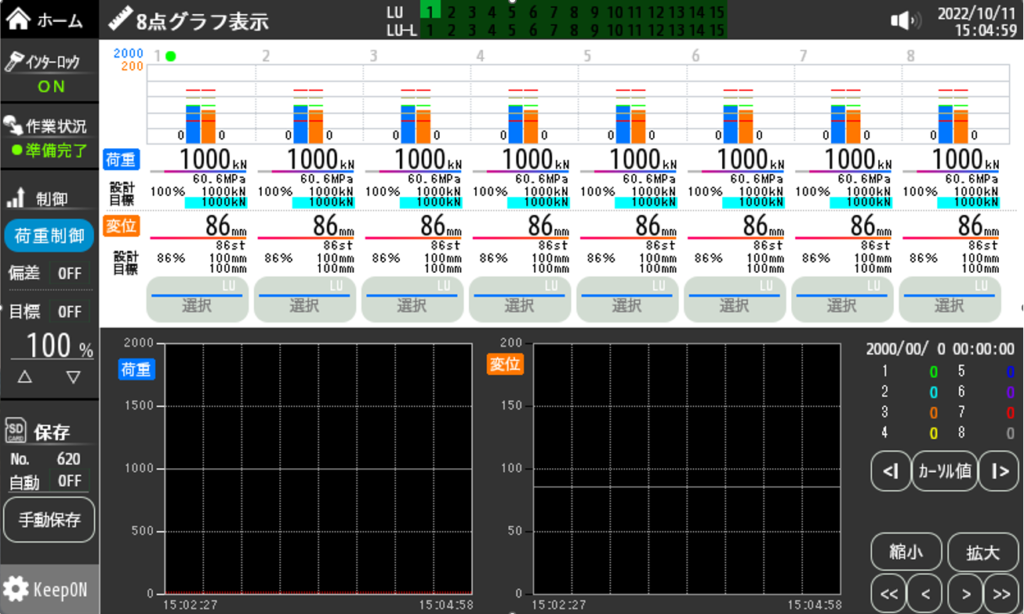Select LU for channel 7 選択 button
The width and height of the screenshot is (1024, 614).
pyautogui.click(x=842, y=299)
